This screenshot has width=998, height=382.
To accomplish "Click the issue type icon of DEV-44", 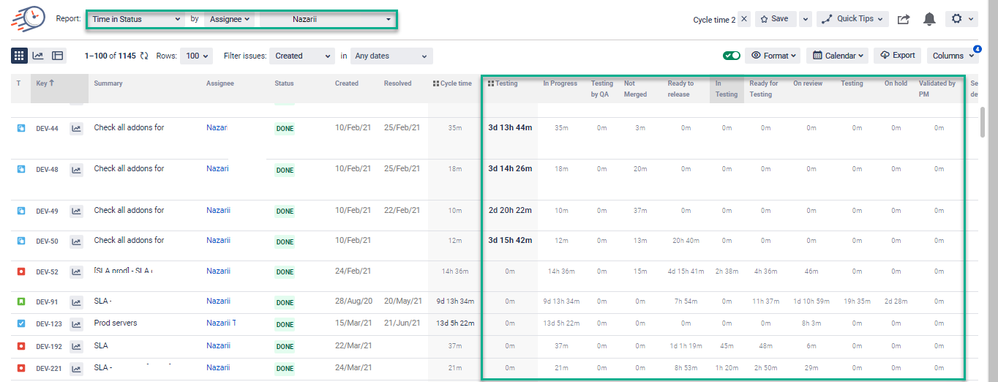I will (21, 128).
